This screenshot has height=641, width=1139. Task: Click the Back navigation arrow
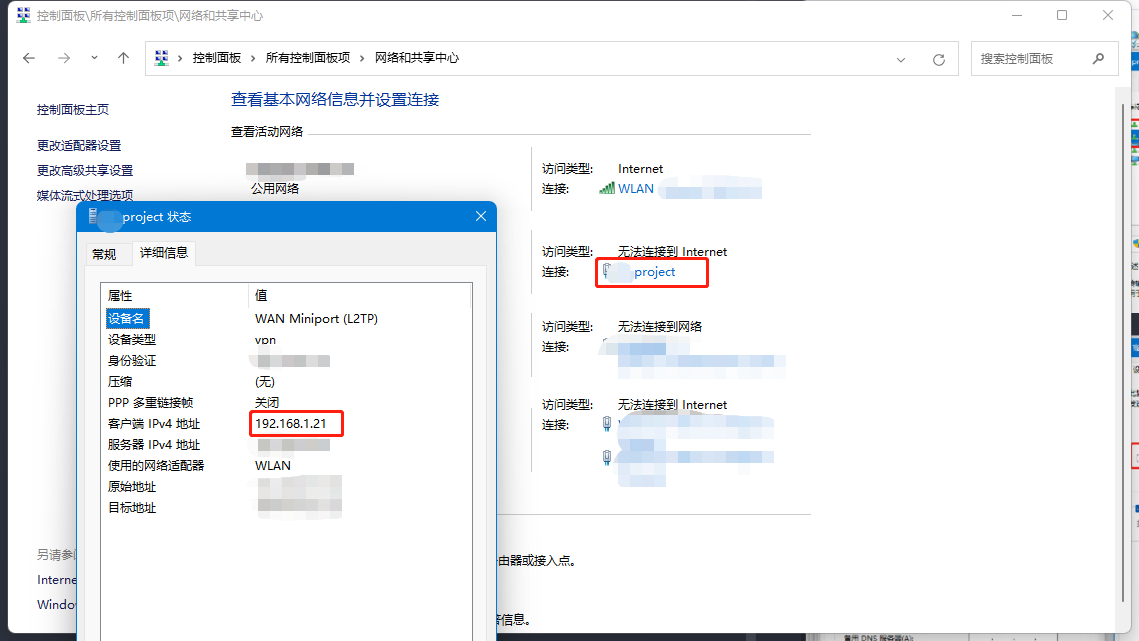tap(29, 58)
